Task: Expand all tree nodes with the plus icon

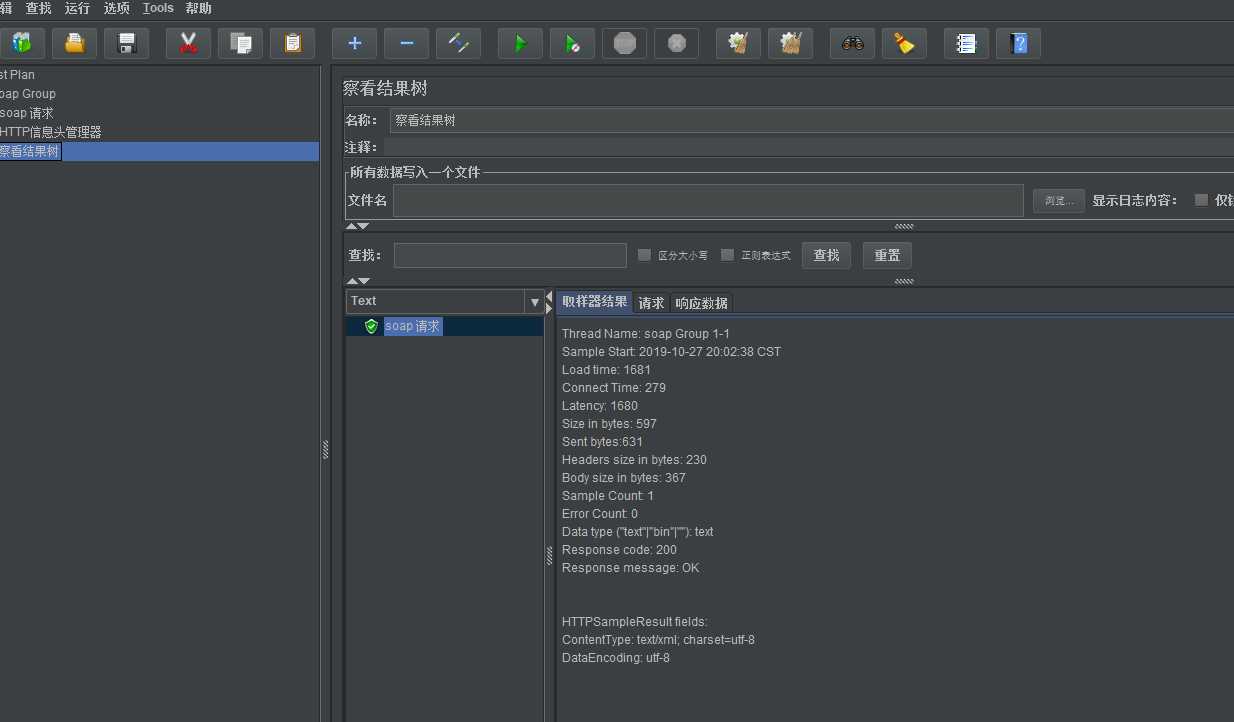Action: (354, 43)
